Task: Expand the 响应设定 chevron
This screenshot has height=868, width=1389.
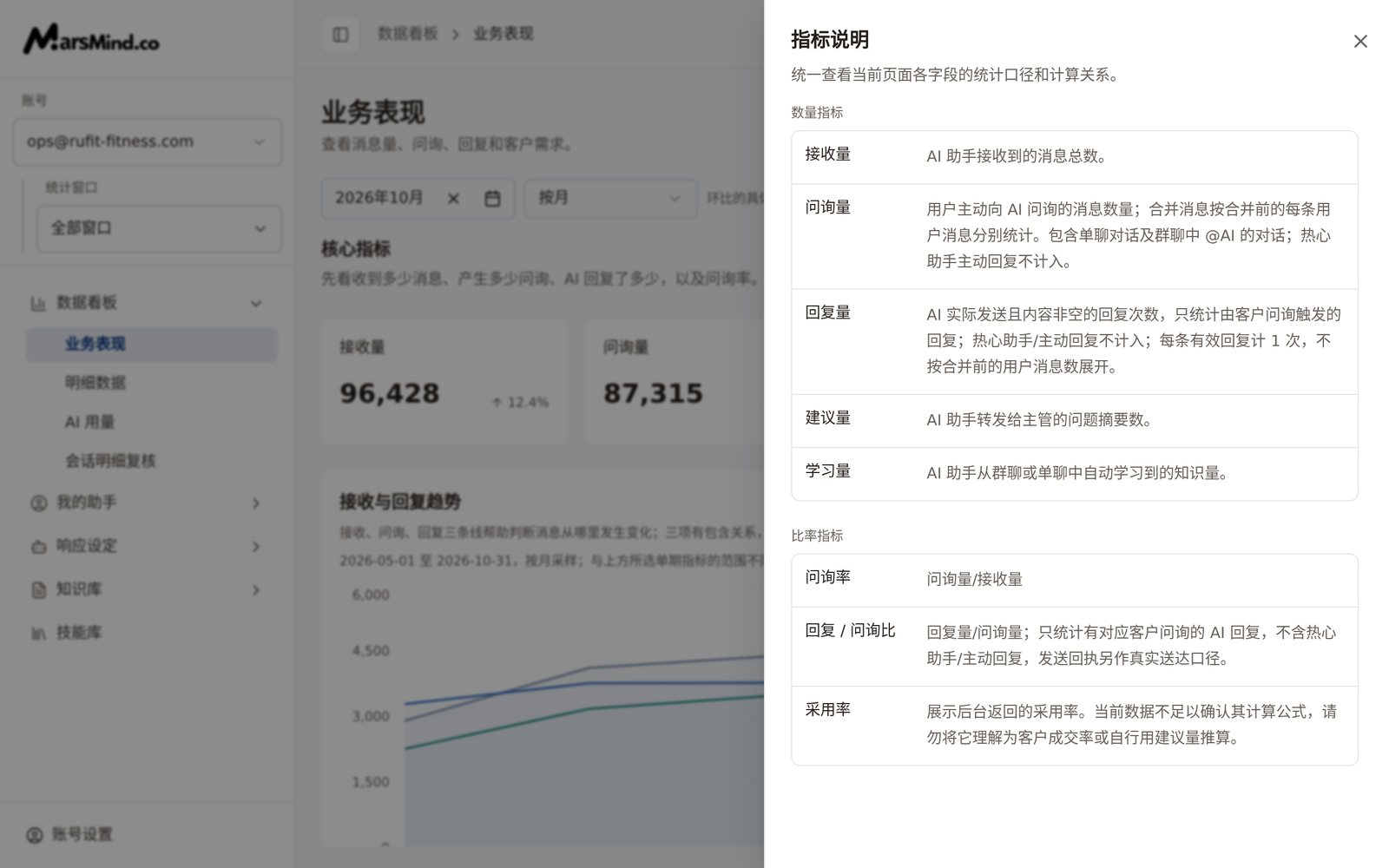Action: tap(256, 547)
